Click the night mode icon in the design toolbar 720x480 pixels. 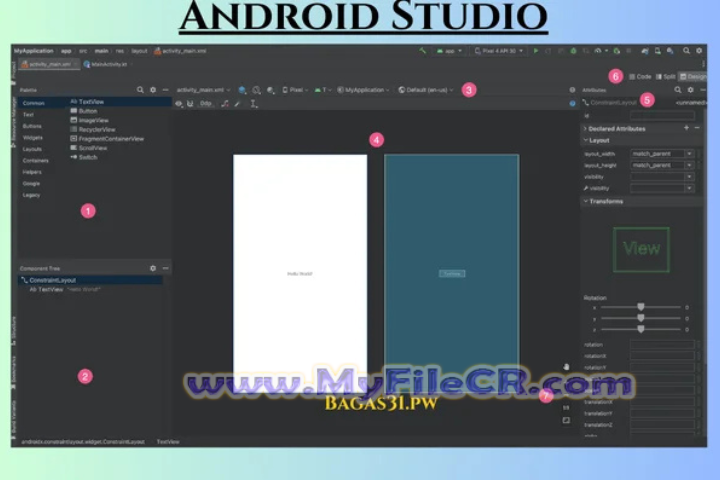[270, 90]
